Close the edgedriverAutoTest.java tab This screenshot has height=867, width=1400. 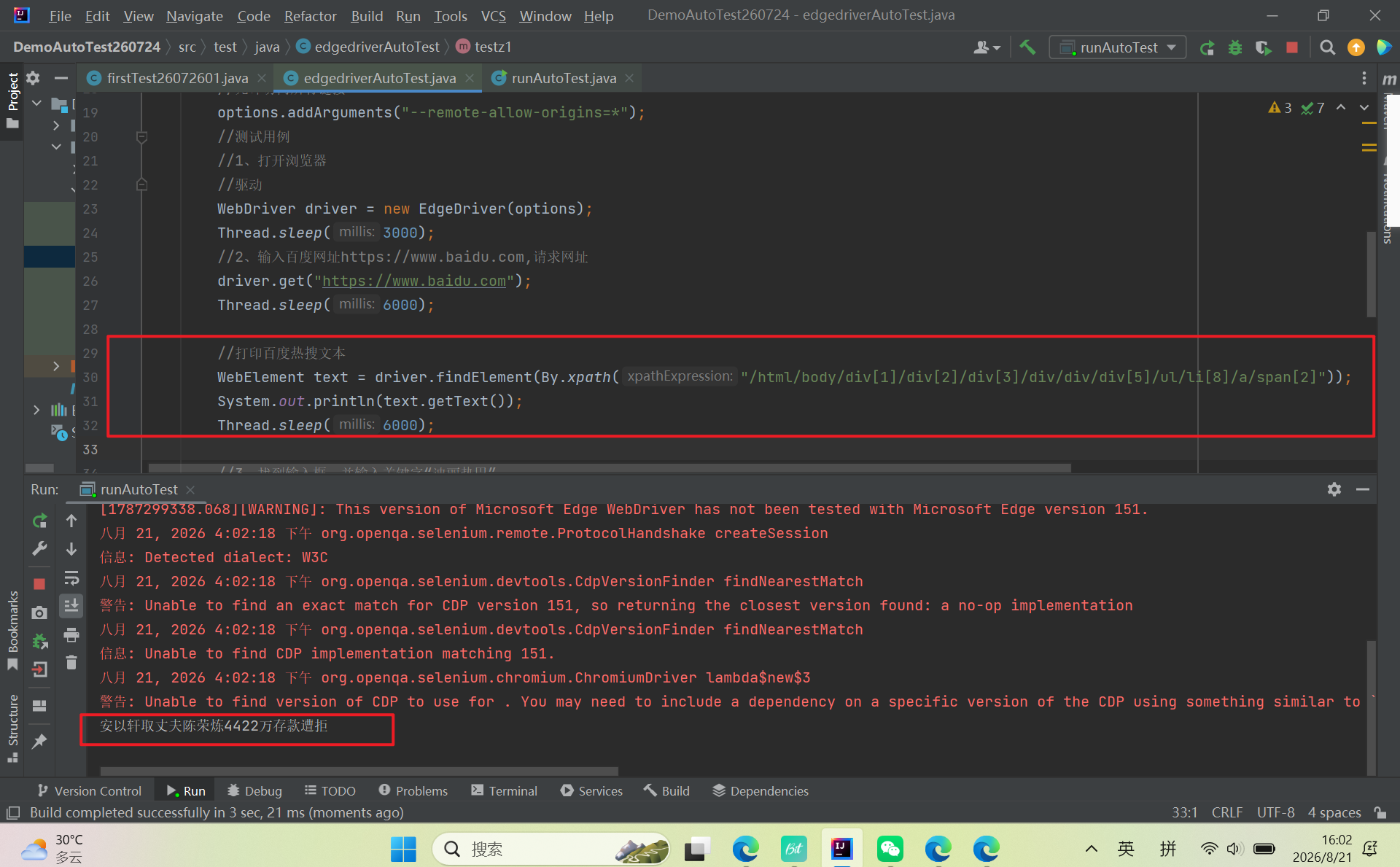470,78
